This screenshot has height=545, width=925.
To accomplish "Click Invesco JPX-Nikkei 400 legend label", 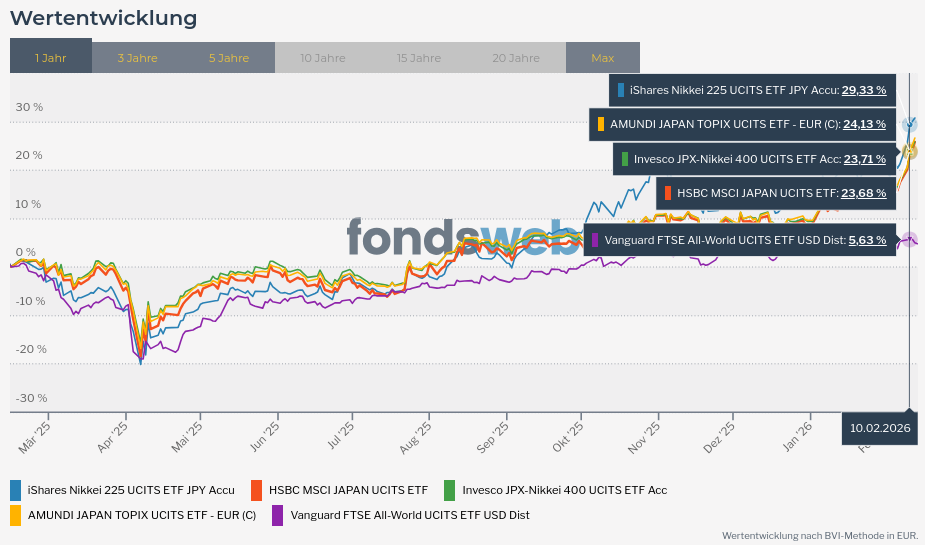I will [565, 490].
